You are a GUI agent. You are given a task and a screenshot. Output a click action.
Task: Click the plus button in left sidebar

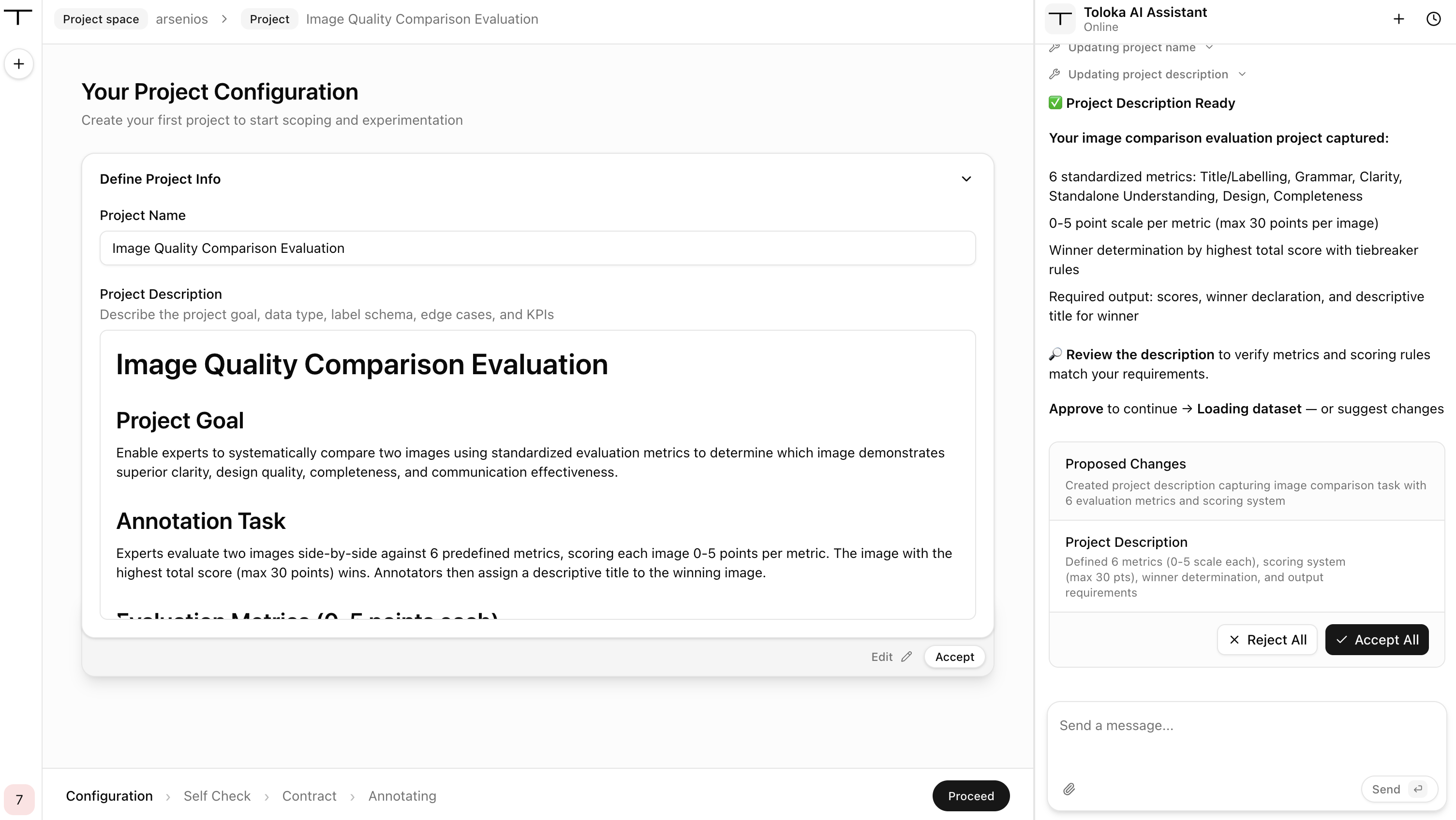(x=19, y=64)
